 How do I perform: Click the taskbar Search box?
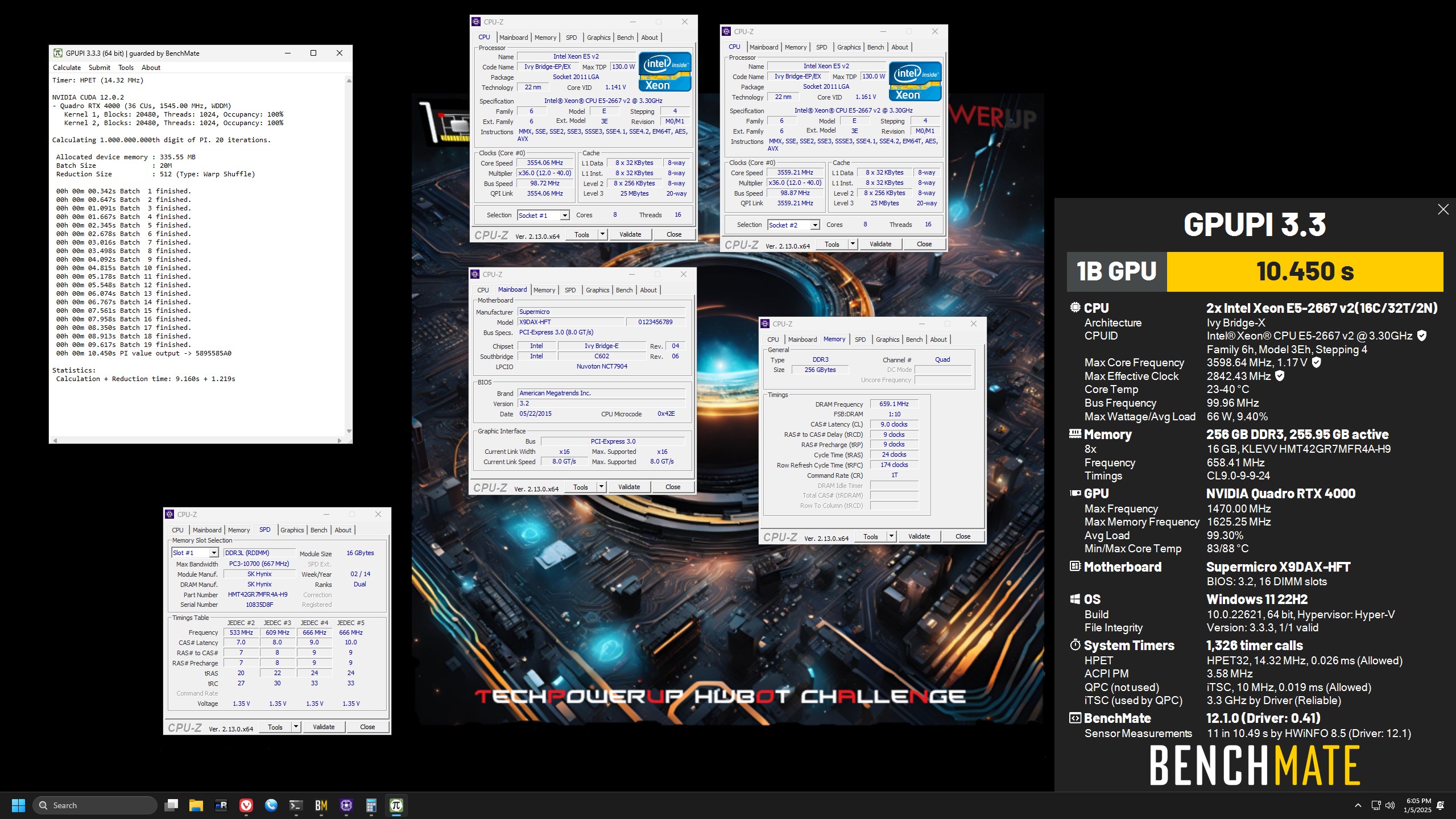coord(95,805)
